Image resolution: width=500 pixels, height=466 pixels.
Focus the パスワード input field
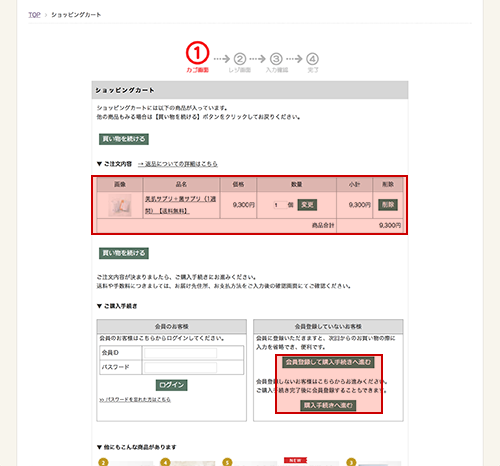pos(180,367)
